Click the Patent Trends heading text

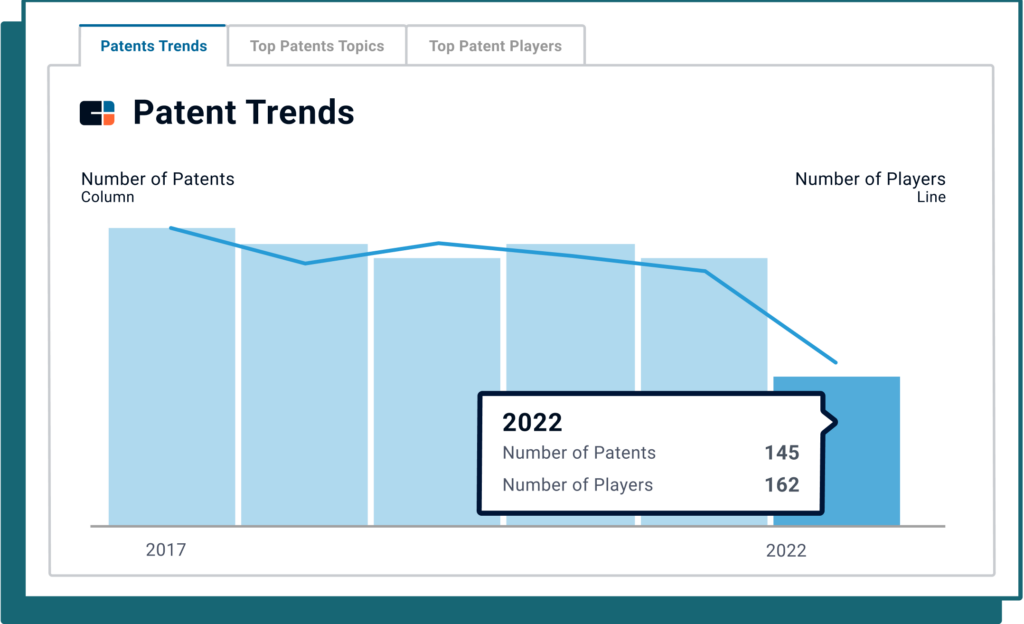(243, 112)
